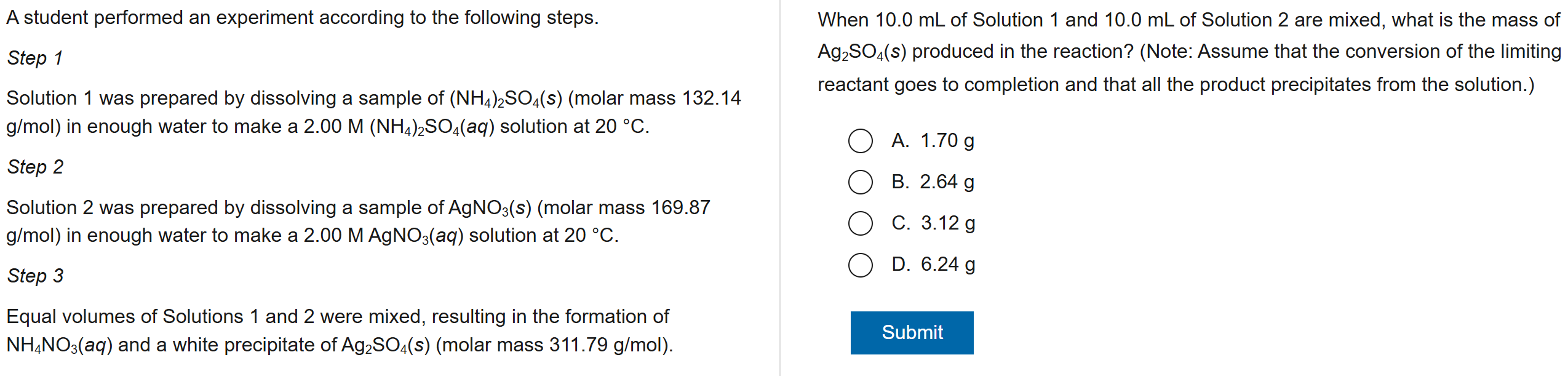Viewport: 1568px width, 376px height.
Task: Choose the radio circle beside 2.64 g
Action: (x=860, y=182)
